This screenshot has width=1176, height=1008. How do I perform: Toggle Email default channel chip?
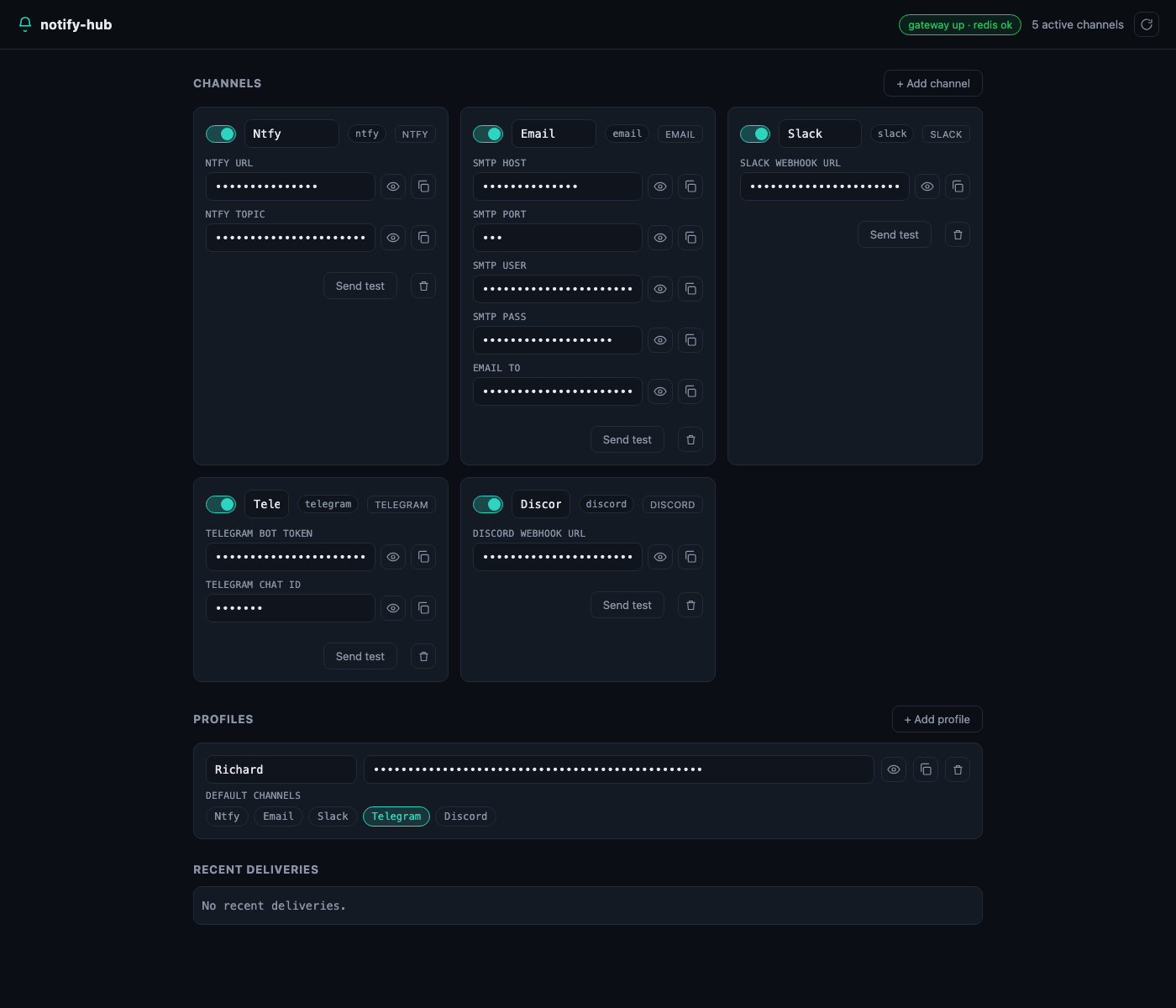(279, 816)
